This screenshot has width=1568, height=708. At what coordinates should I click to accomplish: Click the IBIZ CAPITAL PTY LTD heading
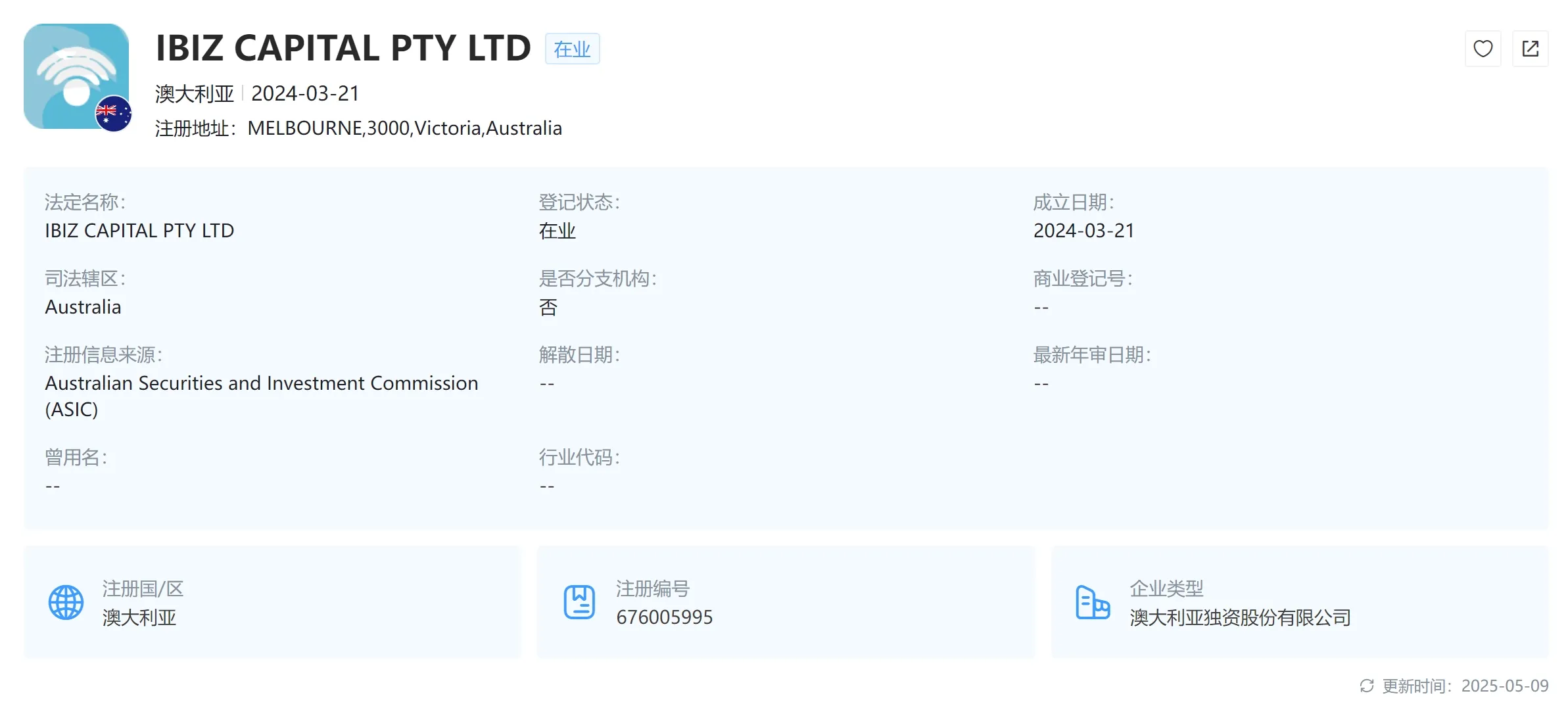[343, 48]
